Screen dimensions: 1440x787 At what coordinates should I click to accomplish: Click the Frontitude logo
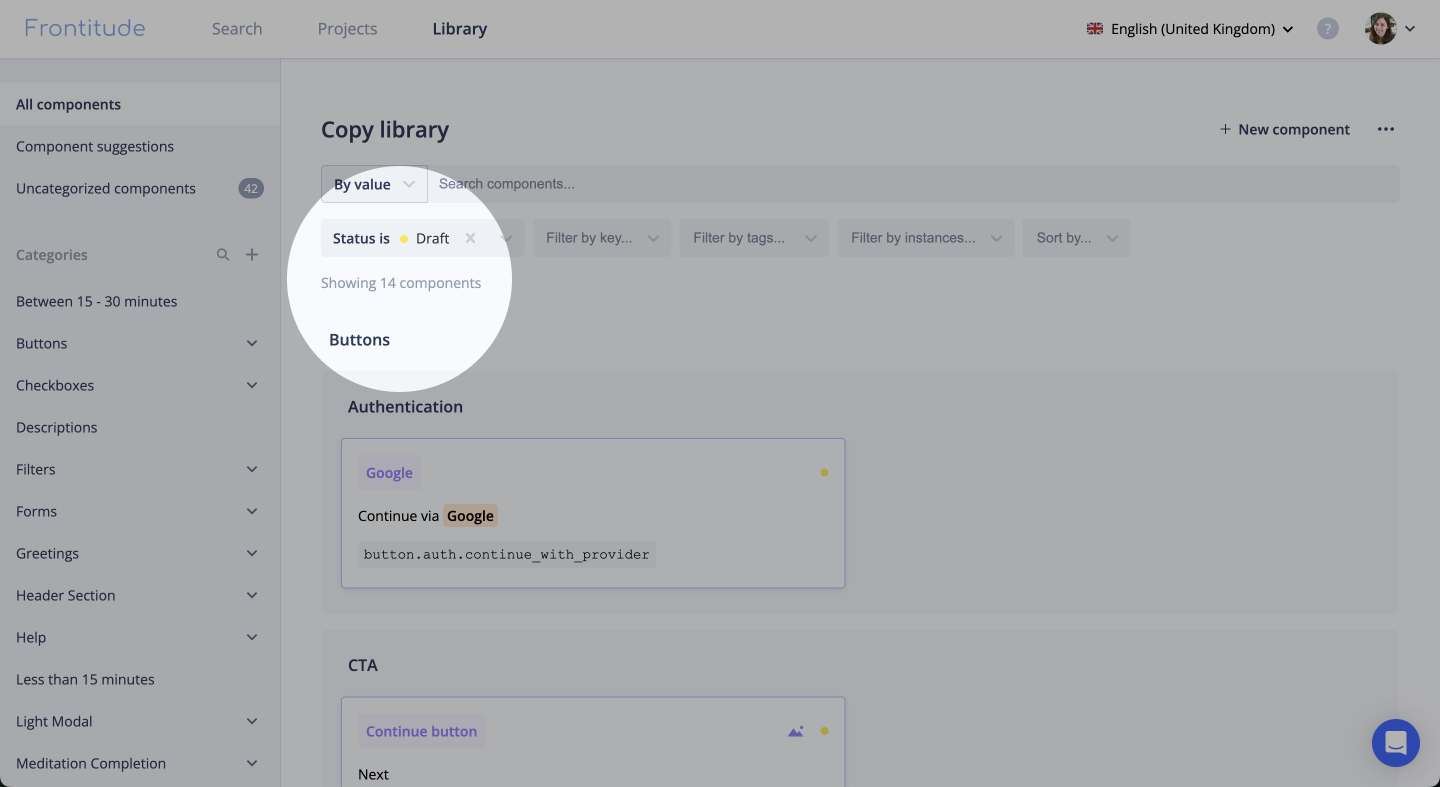85,28
